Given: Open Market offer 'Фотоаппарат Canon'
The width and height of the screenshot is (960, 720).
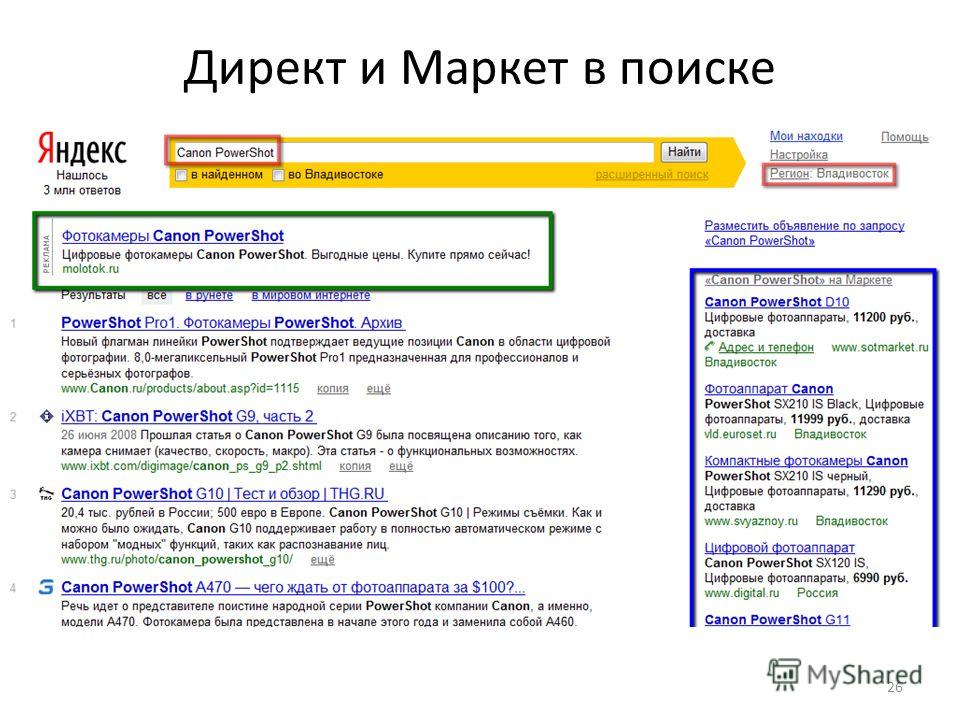Looking at the screenshot, I should pos(769,389).
